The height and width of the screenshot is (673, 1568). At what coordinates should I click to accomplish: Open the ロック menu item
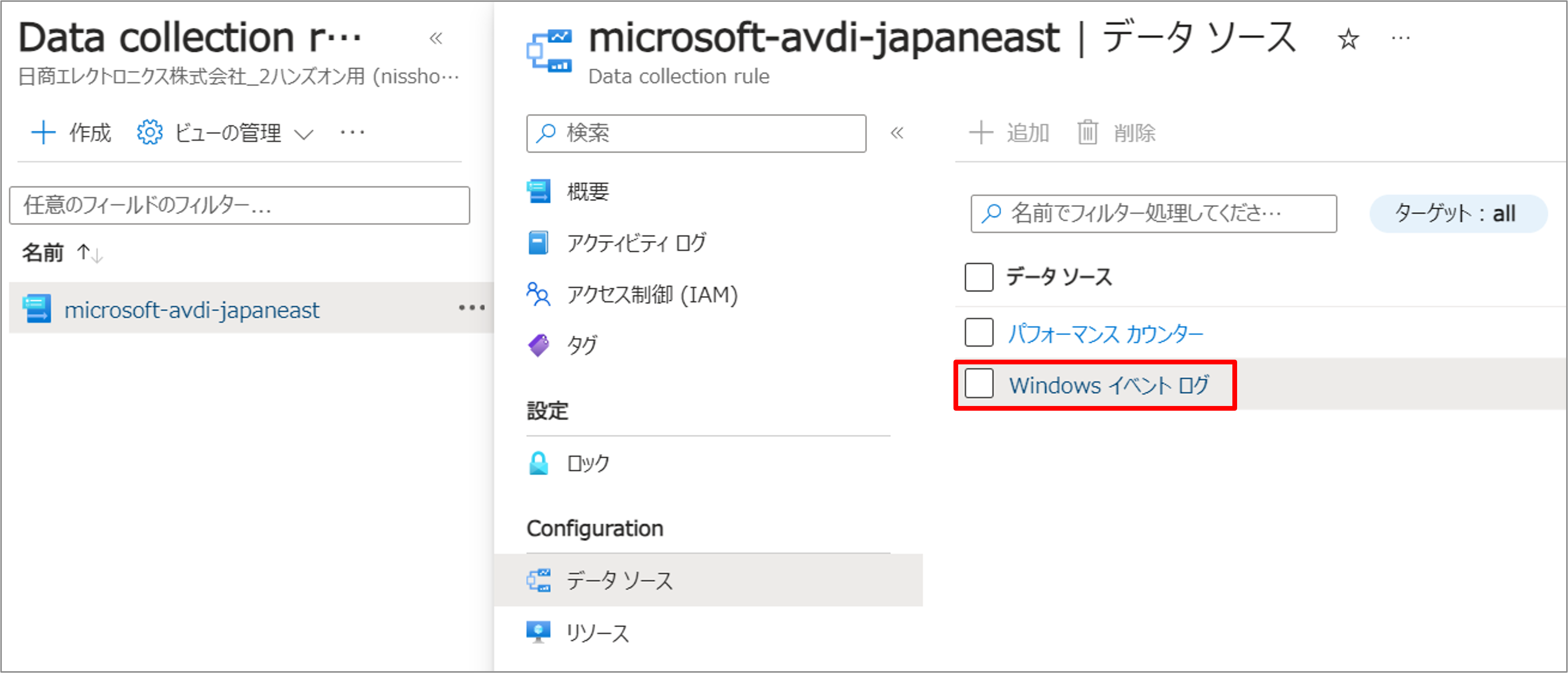(x=588, y=464)
